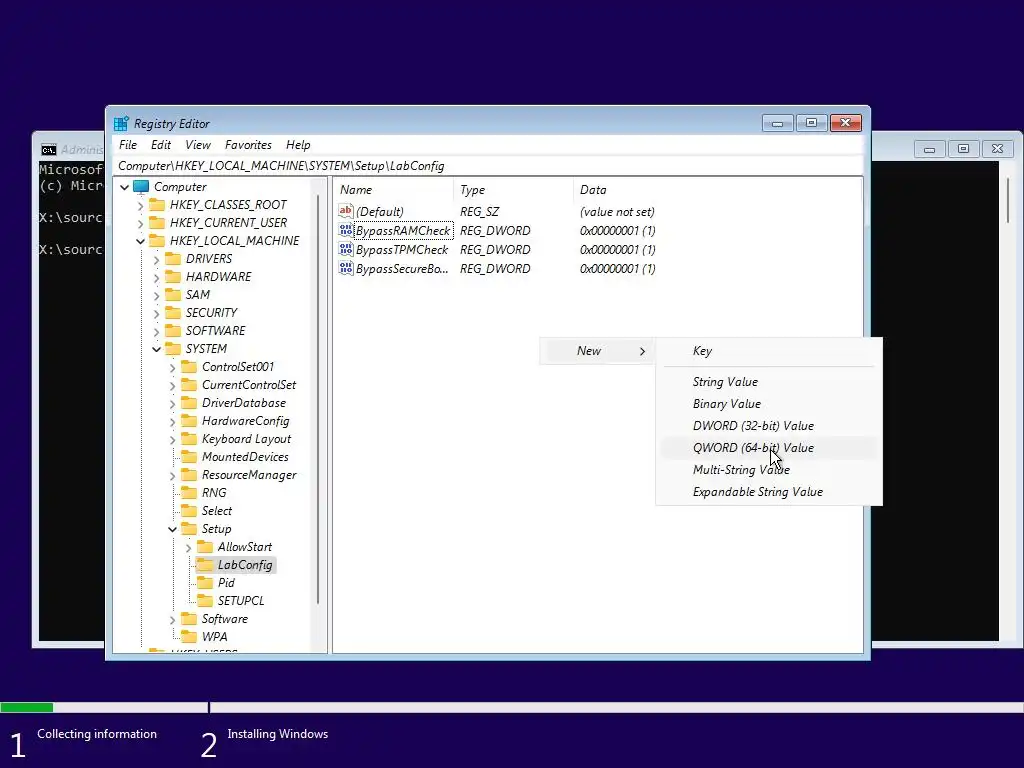Expand the ControlSet001 key arrow
The height and width of the screenshot is (768, 1024).
pos(172,367)
